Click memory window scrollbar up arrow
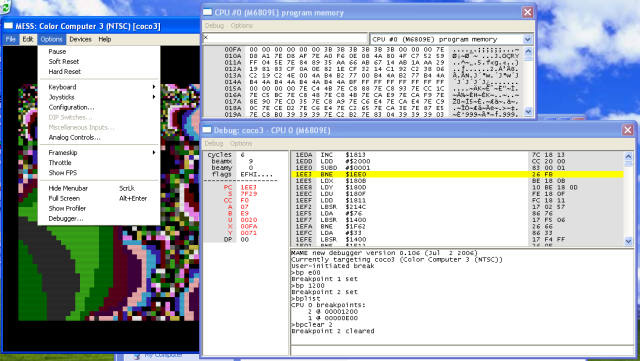 point(528,51)
